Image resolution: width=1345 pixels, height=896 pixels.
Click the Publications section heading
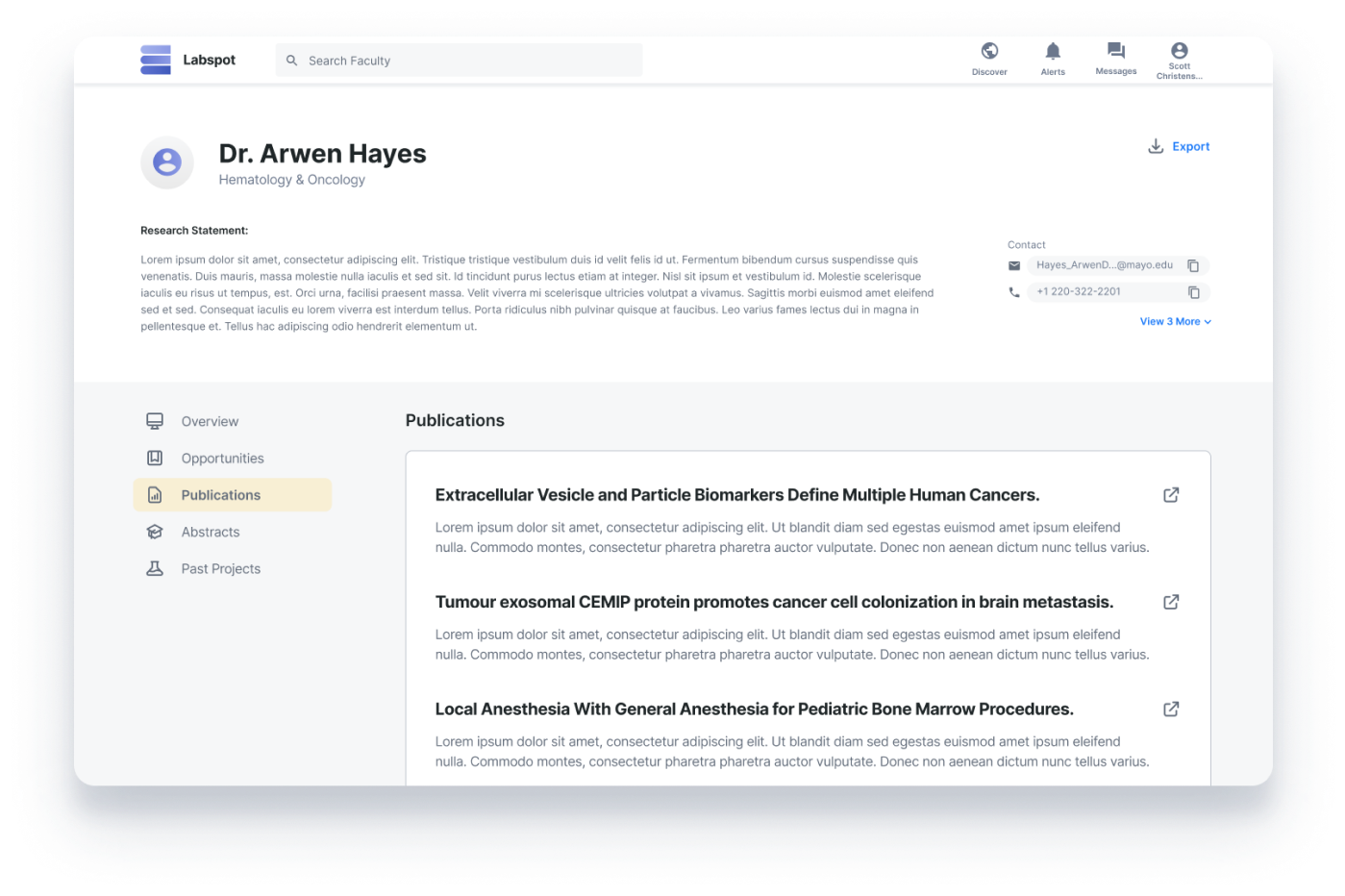[x=455, y=420]
